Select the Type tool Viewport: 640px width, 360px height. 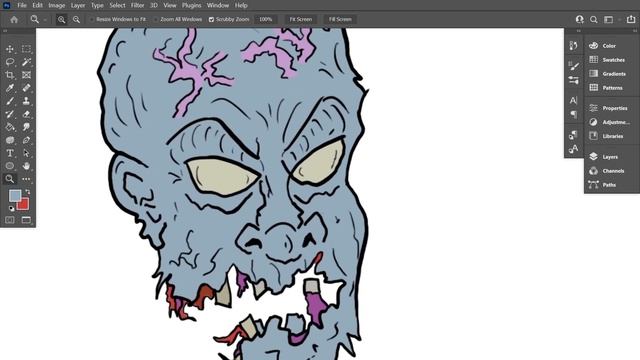pos(10,153)
